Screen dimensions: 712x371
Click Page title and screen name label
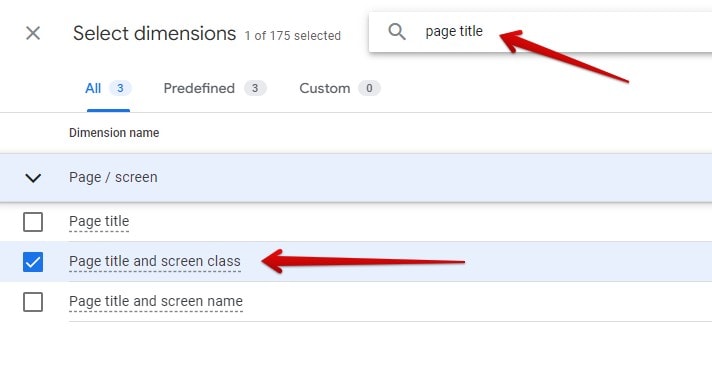click(156, 302)
